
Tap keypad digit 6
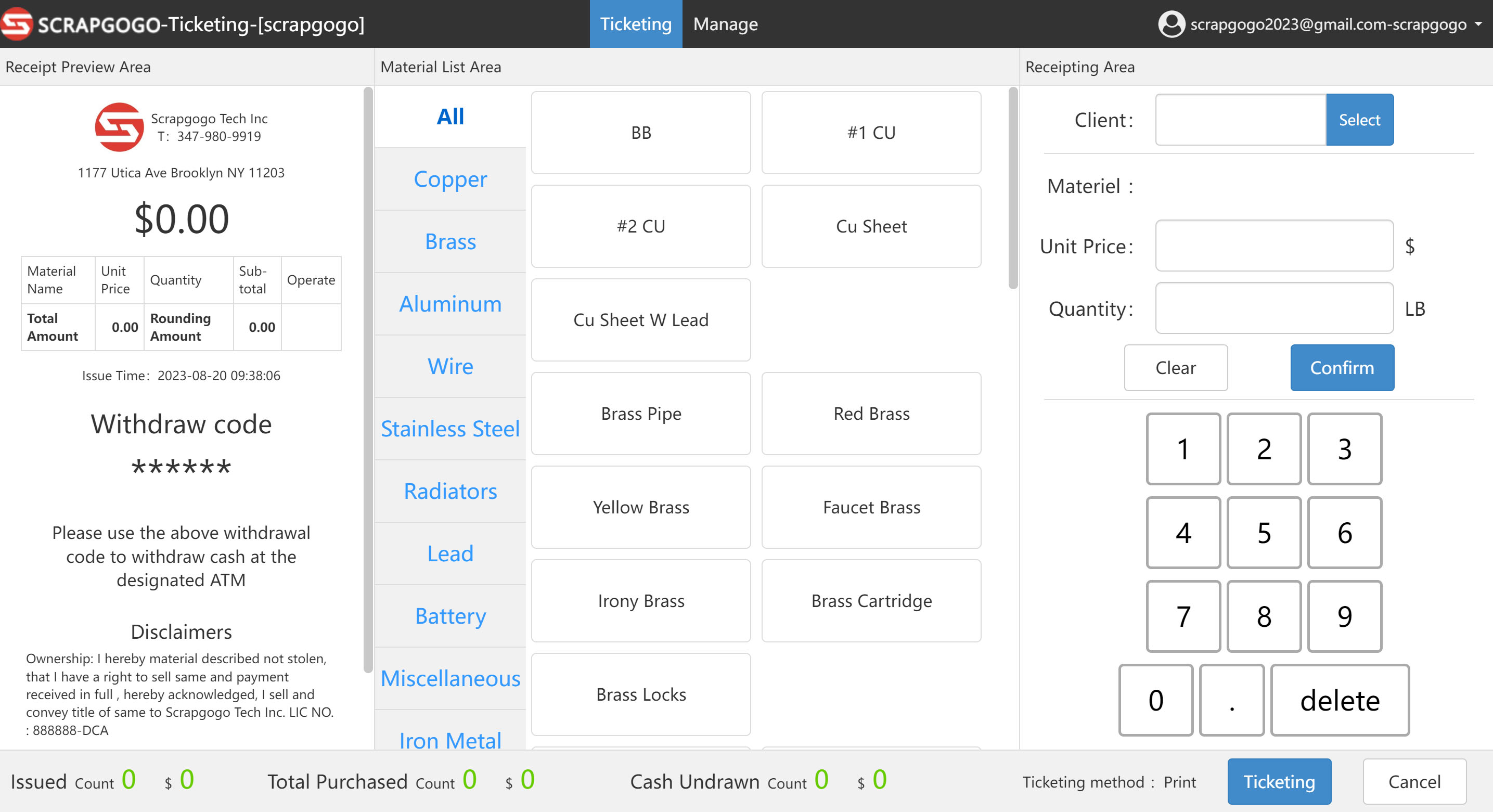point(1345,533)
